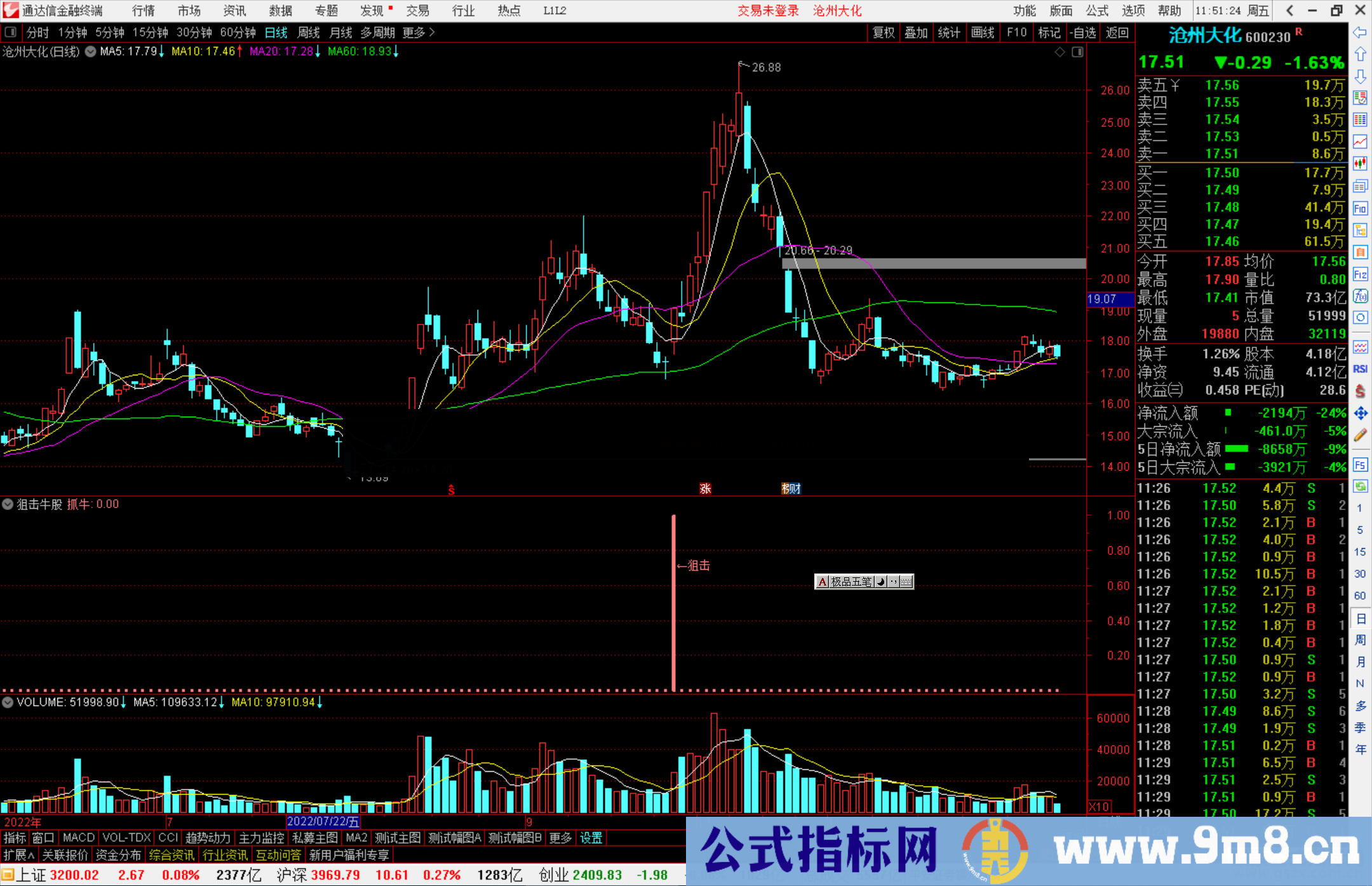Screen dimensions: 1372x886
Task: Click the 返回 button in the toolbar
Action: click(x=1116, y=32)
